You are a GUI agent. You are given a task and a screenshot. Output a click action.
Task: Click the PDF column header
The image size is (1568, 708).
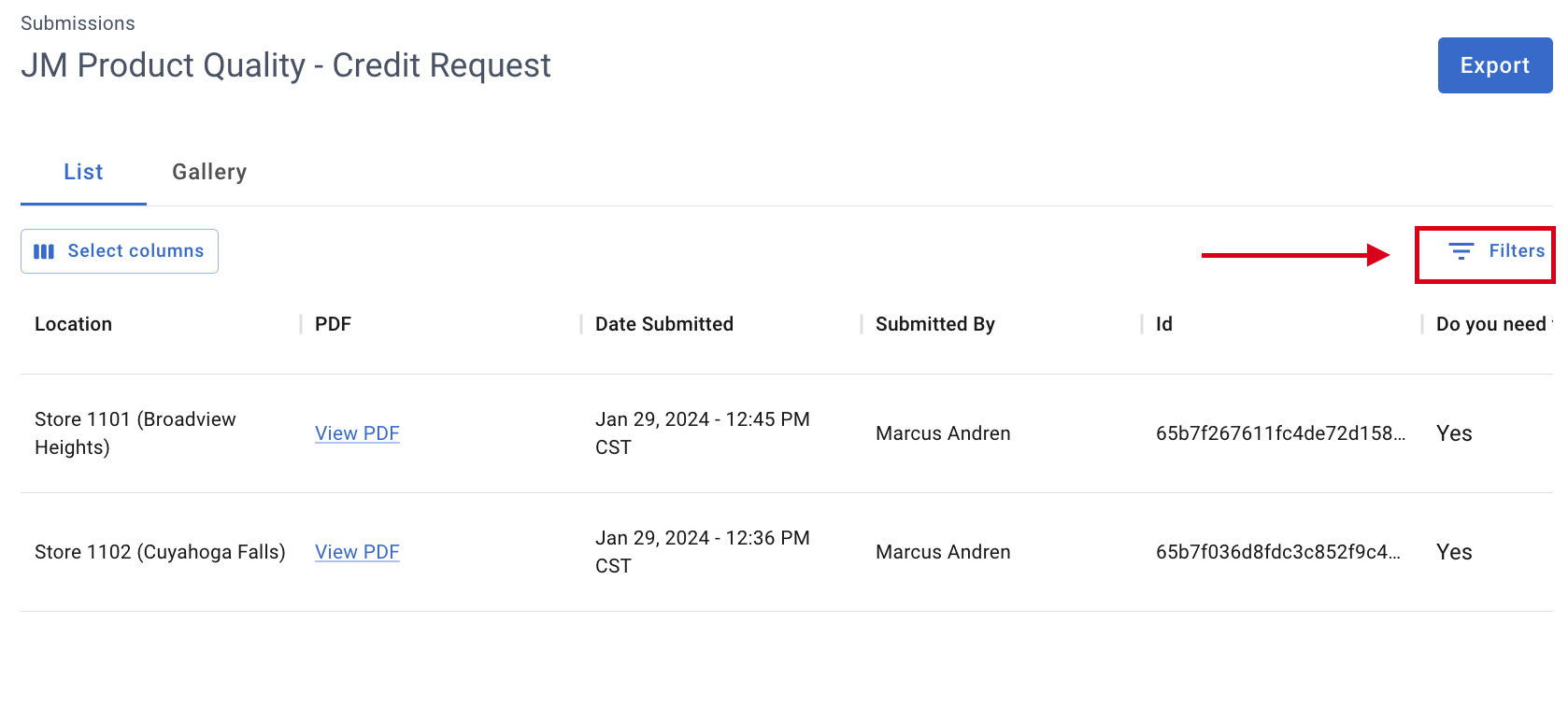[x=333, y=324]
